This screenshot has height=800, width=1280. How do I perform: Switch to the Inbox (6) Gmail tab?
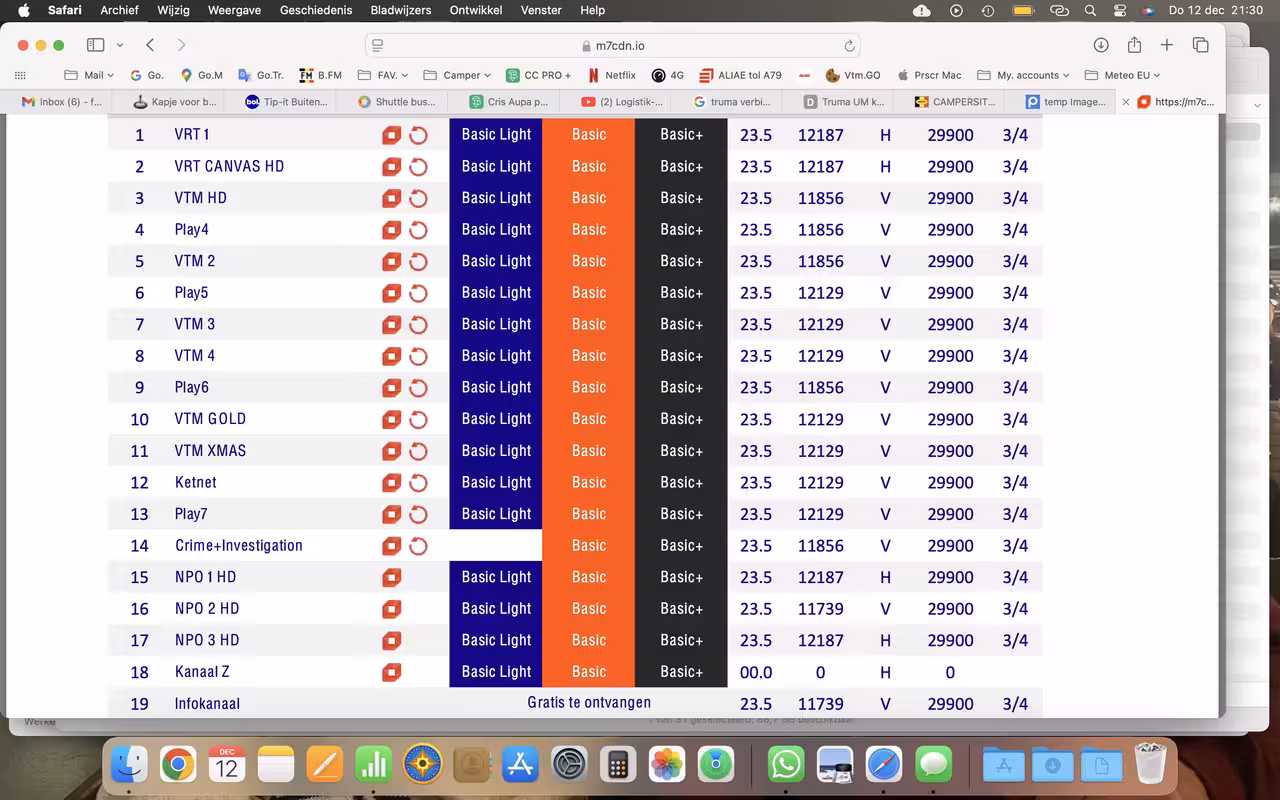(62, 102)
